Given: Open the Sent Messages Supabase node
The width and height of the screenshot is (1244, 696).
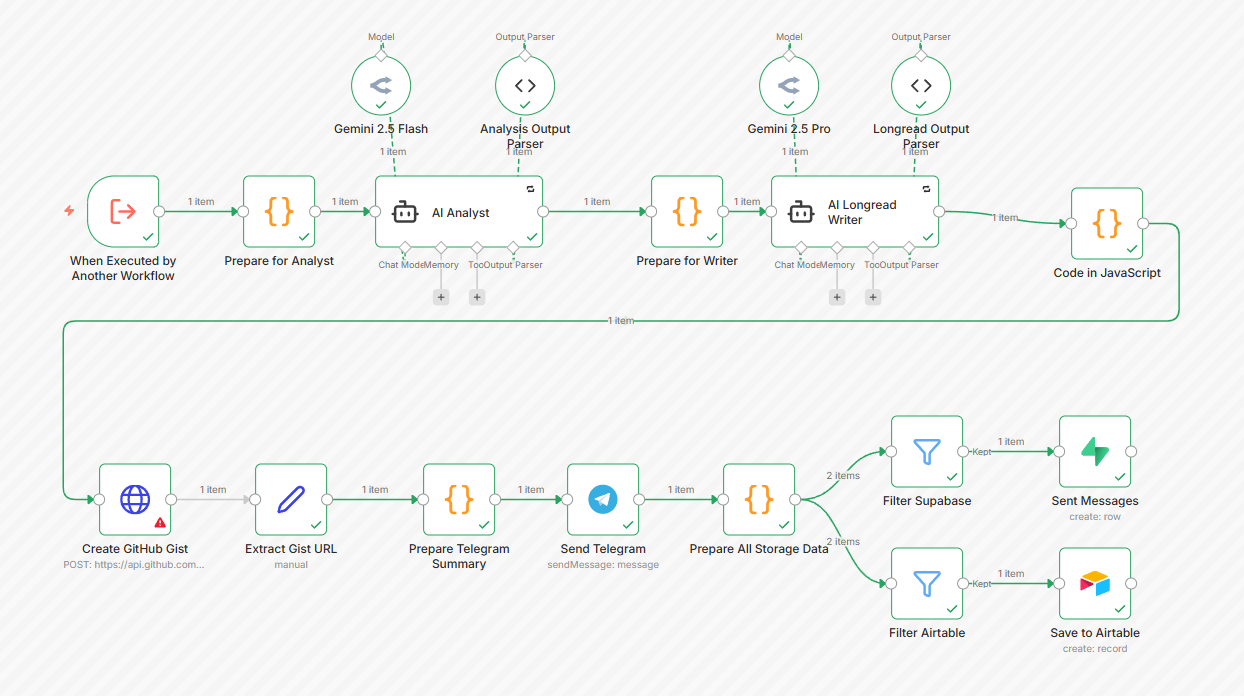Looking at the screenshot, I should 1095,451.
